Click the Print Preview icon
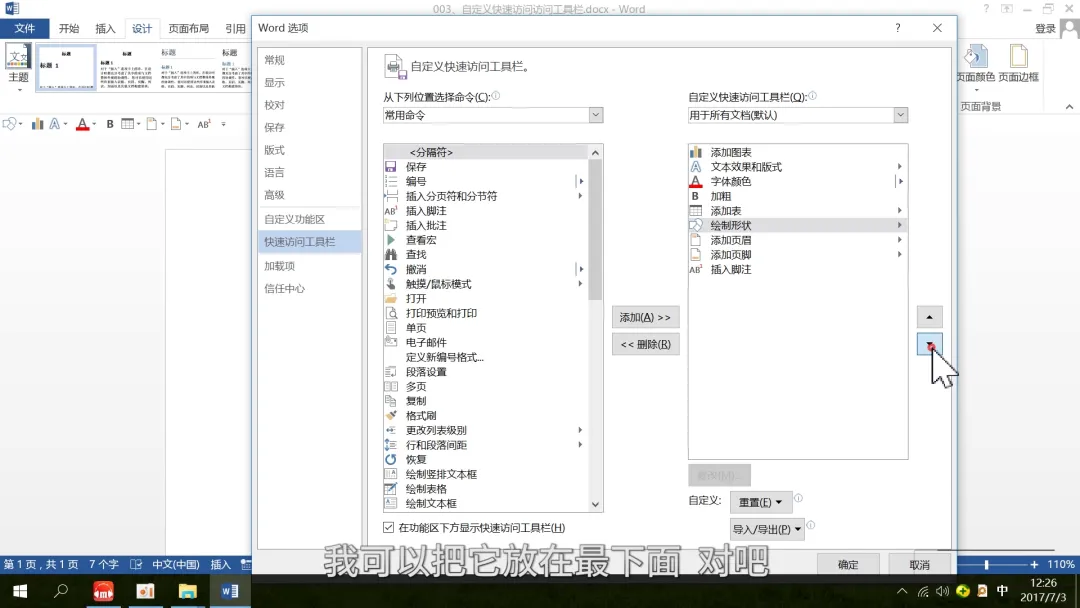Screen dimensions: 1080x608 [391, 313]
